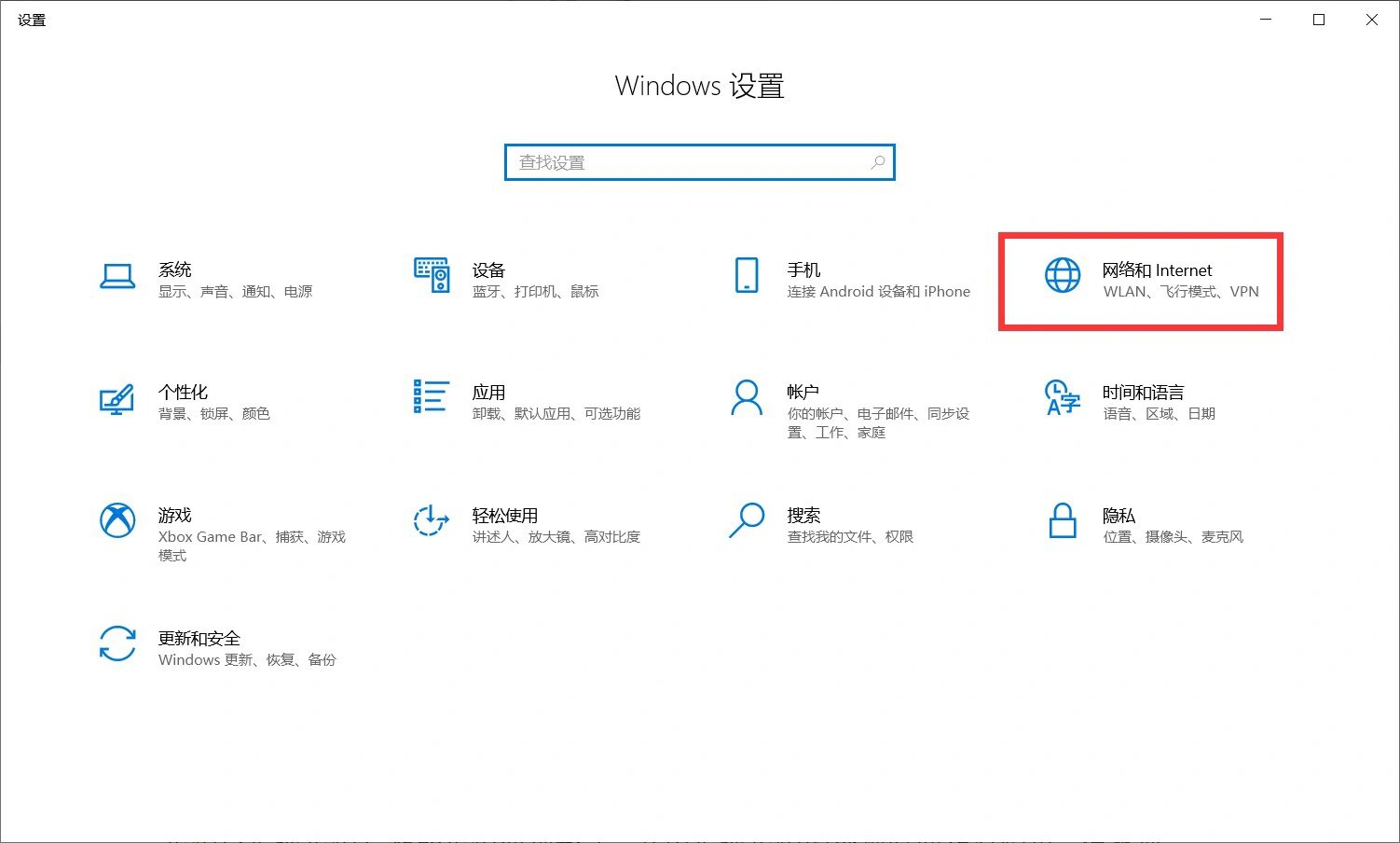Select the 轻松使用 category title

click(x=505, y=516)
